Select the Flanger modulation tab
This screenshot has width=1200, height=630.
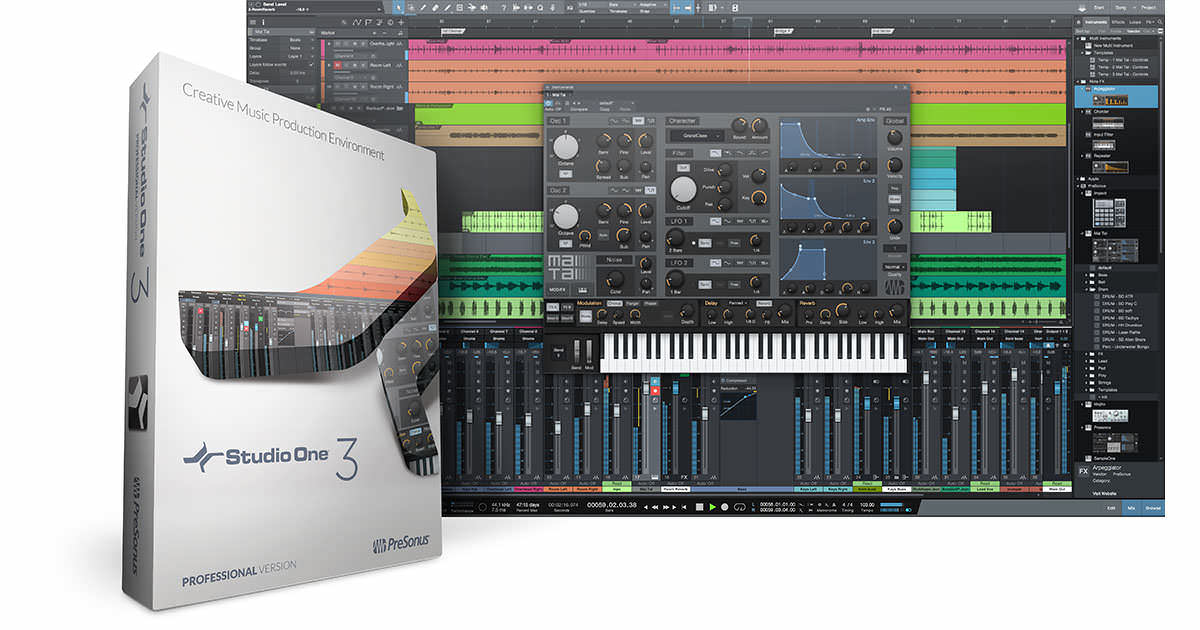633,302
